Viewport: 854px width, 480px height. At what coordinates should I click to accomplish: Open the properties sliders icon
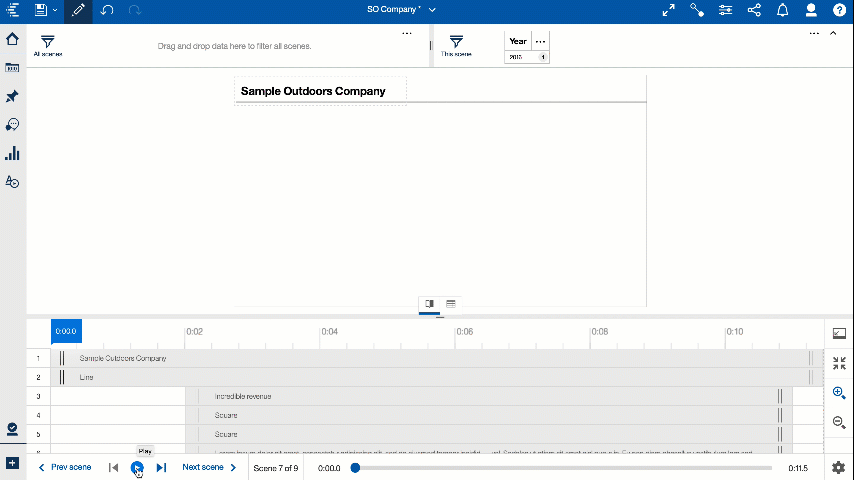[x=725, y=10]
